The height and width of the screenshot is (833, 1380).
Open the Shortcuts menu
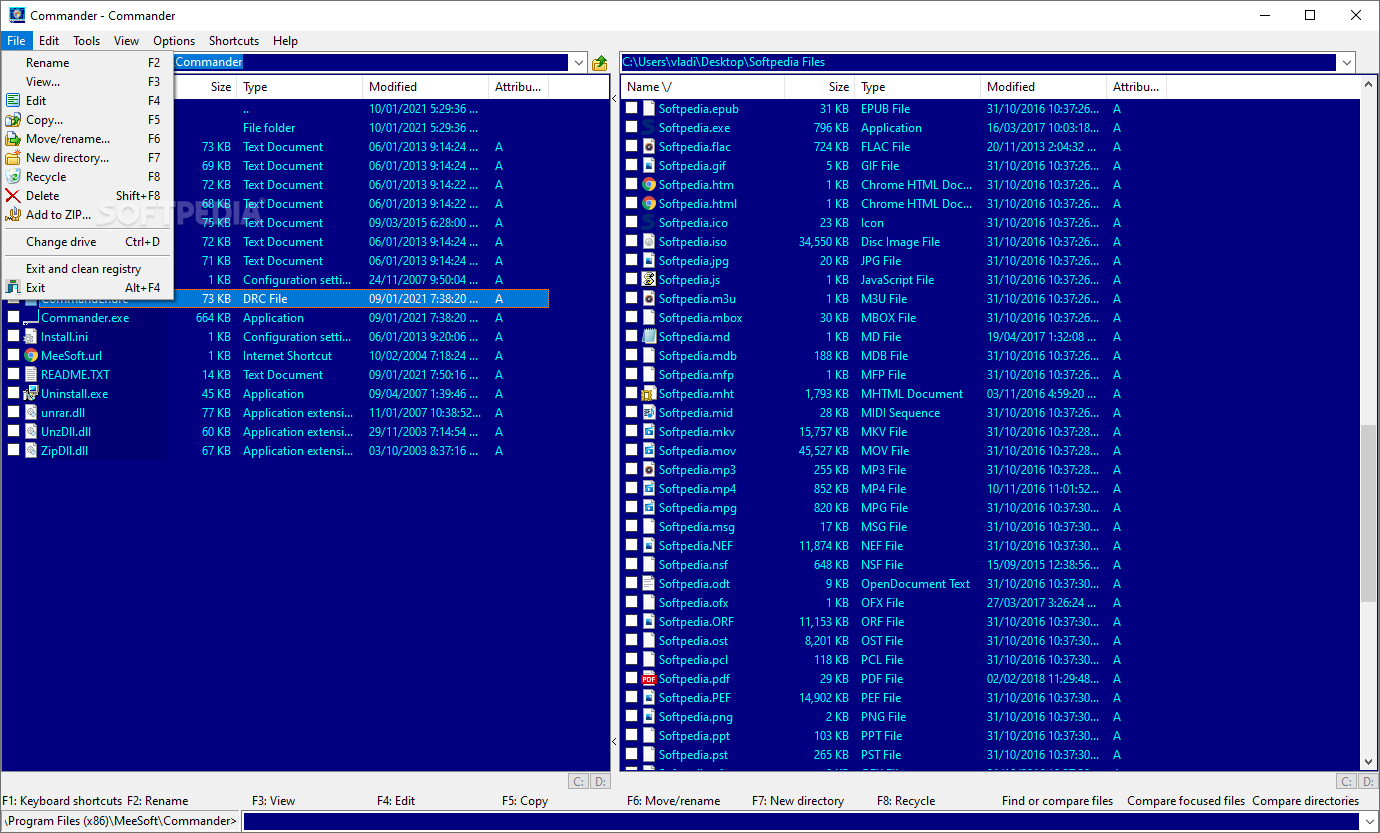point(234,41)
